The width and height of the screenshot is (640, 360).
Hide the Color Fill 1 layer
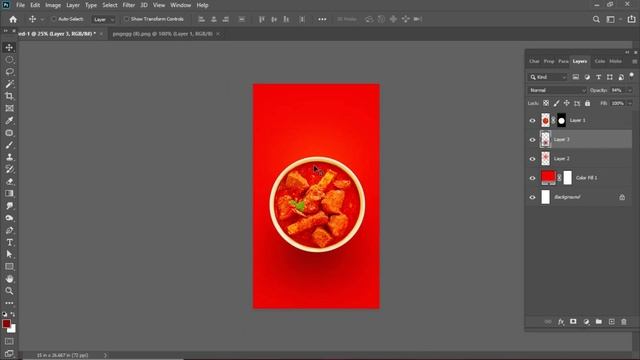tap(532, 178)
